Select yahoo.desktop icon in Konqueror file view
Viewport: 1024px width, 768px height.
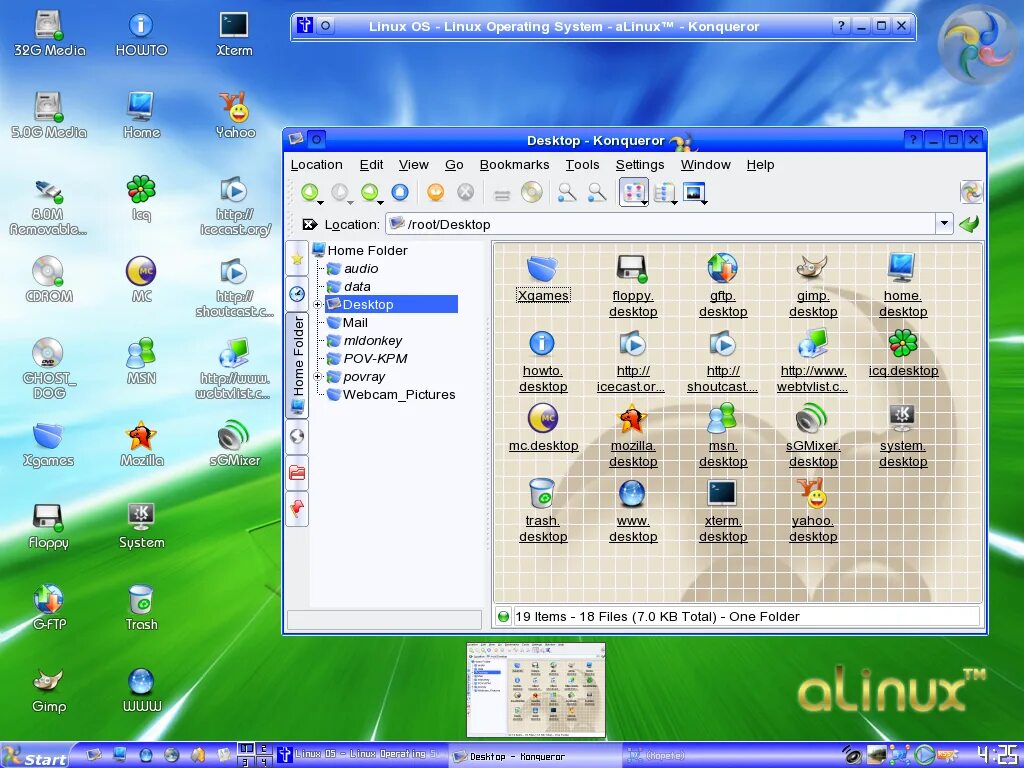812,511
